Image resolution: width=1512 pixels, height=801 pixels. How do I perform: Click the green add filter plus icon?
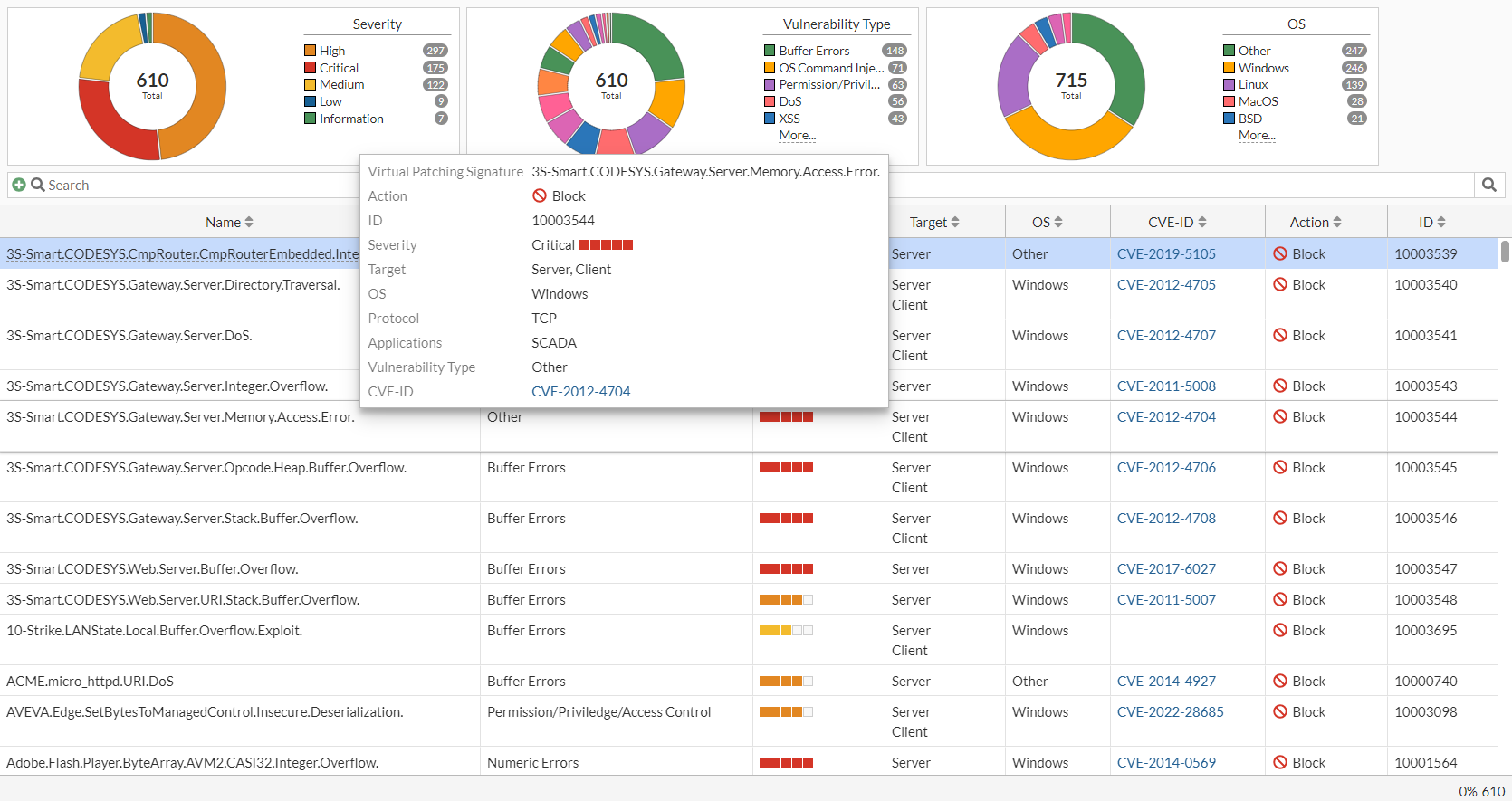18,185
